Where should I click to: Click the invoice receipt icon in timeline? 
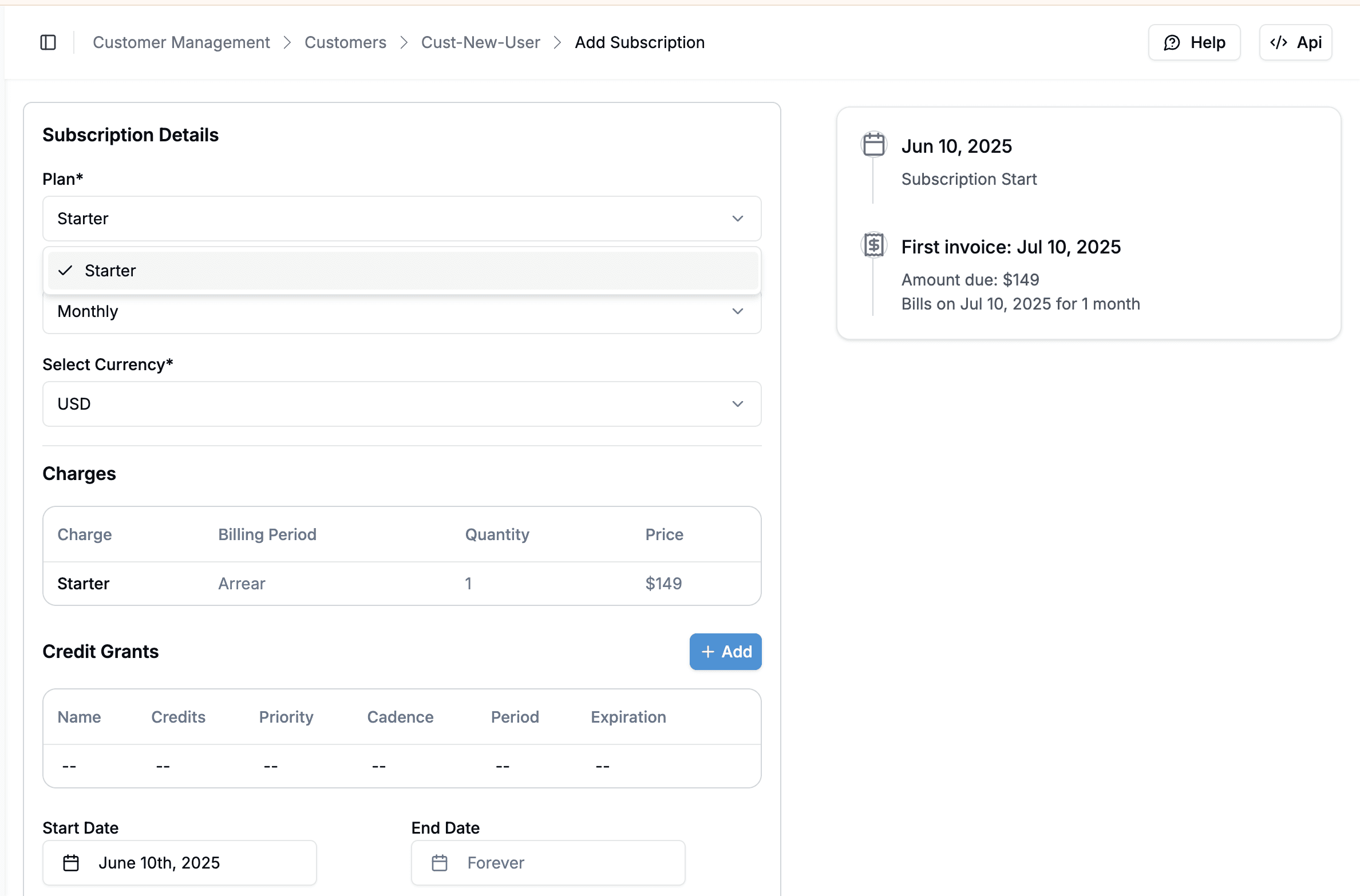click(x=873, y=245)
